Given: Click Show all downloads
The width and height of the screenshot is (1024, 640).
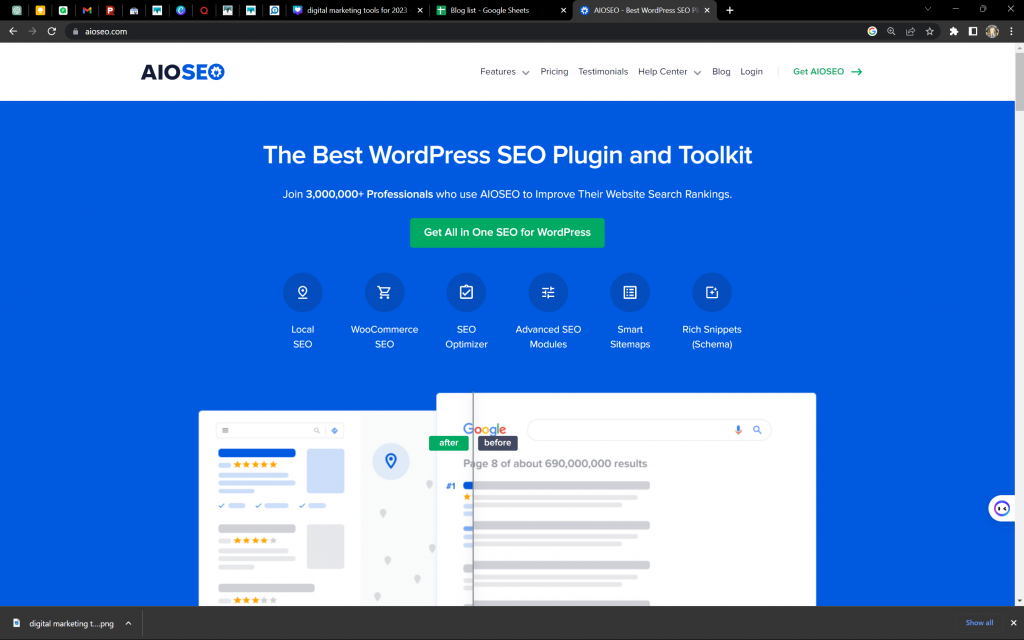Looking at the screenshot, I should pyautogui.click(x=979, y=623).
